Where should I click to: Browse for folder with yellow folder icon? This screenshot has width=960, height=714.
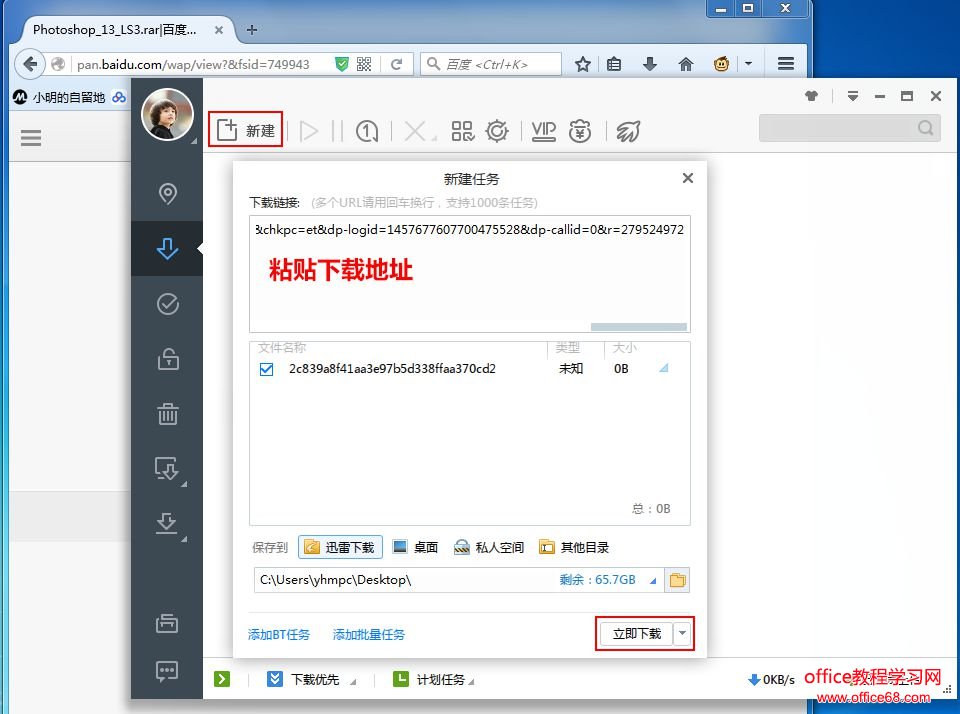click(x=677, y=580)
